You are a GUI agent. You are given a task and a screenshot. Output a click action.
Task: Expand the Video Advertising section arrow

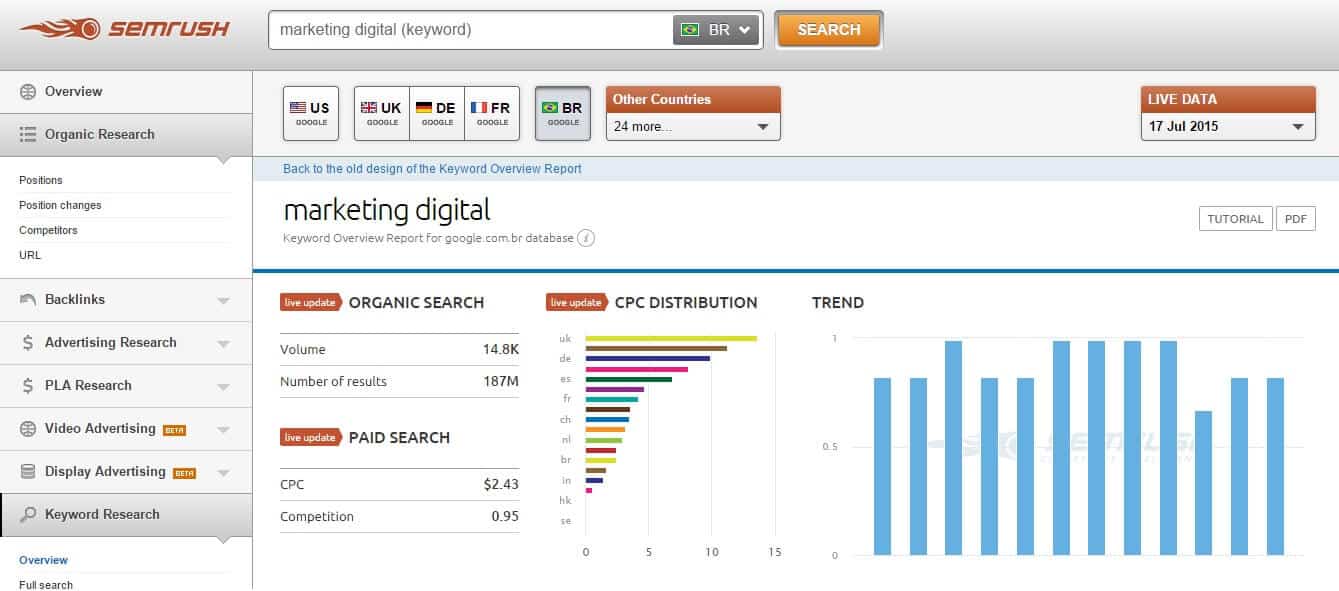pyautogui.click(x=224, y=429)
